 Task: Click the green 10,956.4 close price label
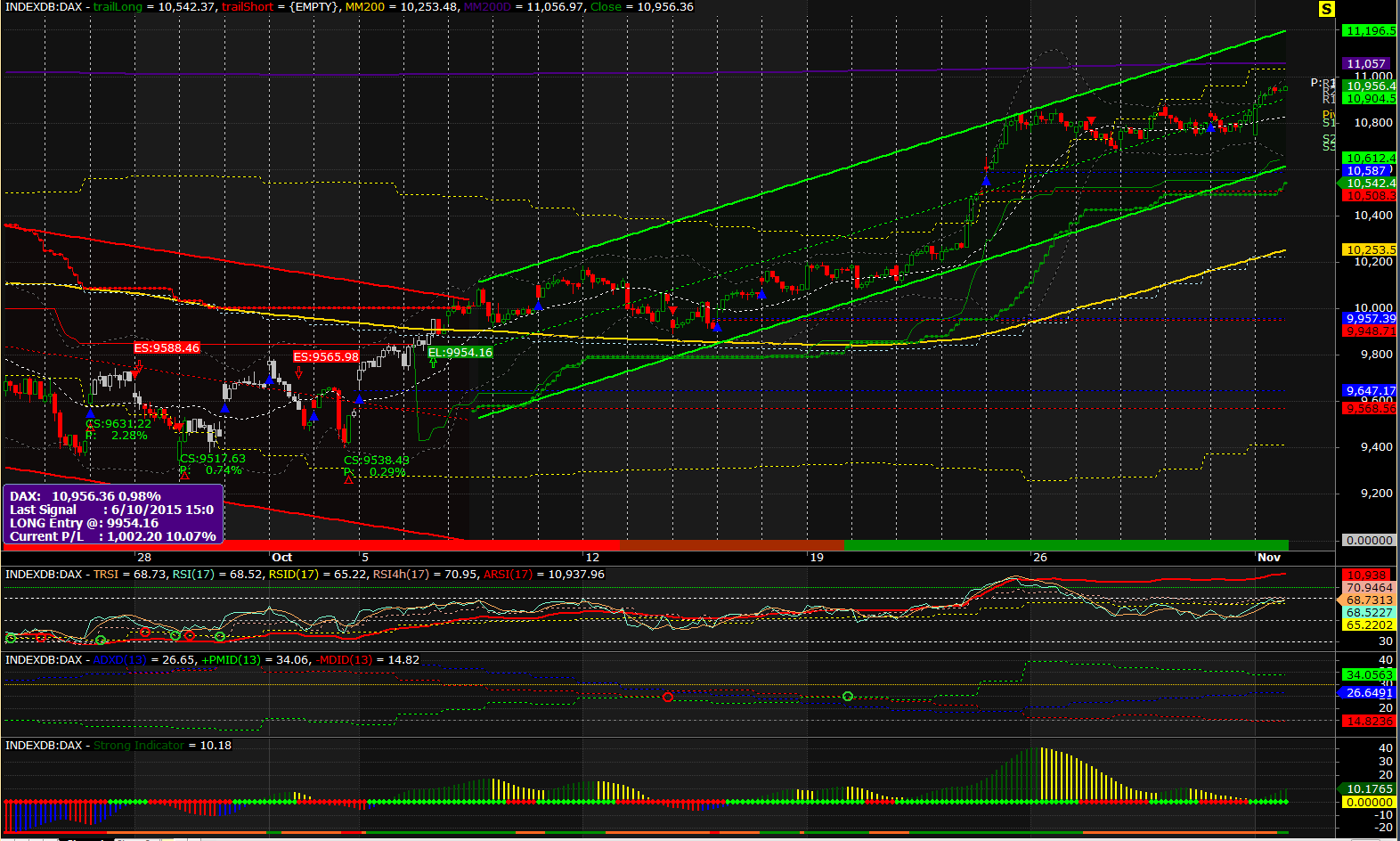click(x=1370, y=86)
